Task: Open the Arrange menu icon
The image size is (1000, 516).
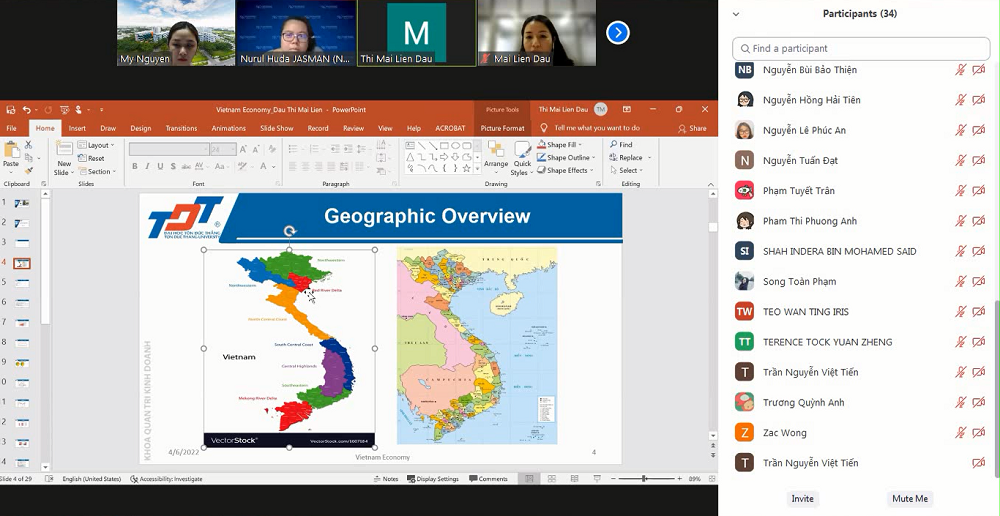Action: tap(496, 150)
